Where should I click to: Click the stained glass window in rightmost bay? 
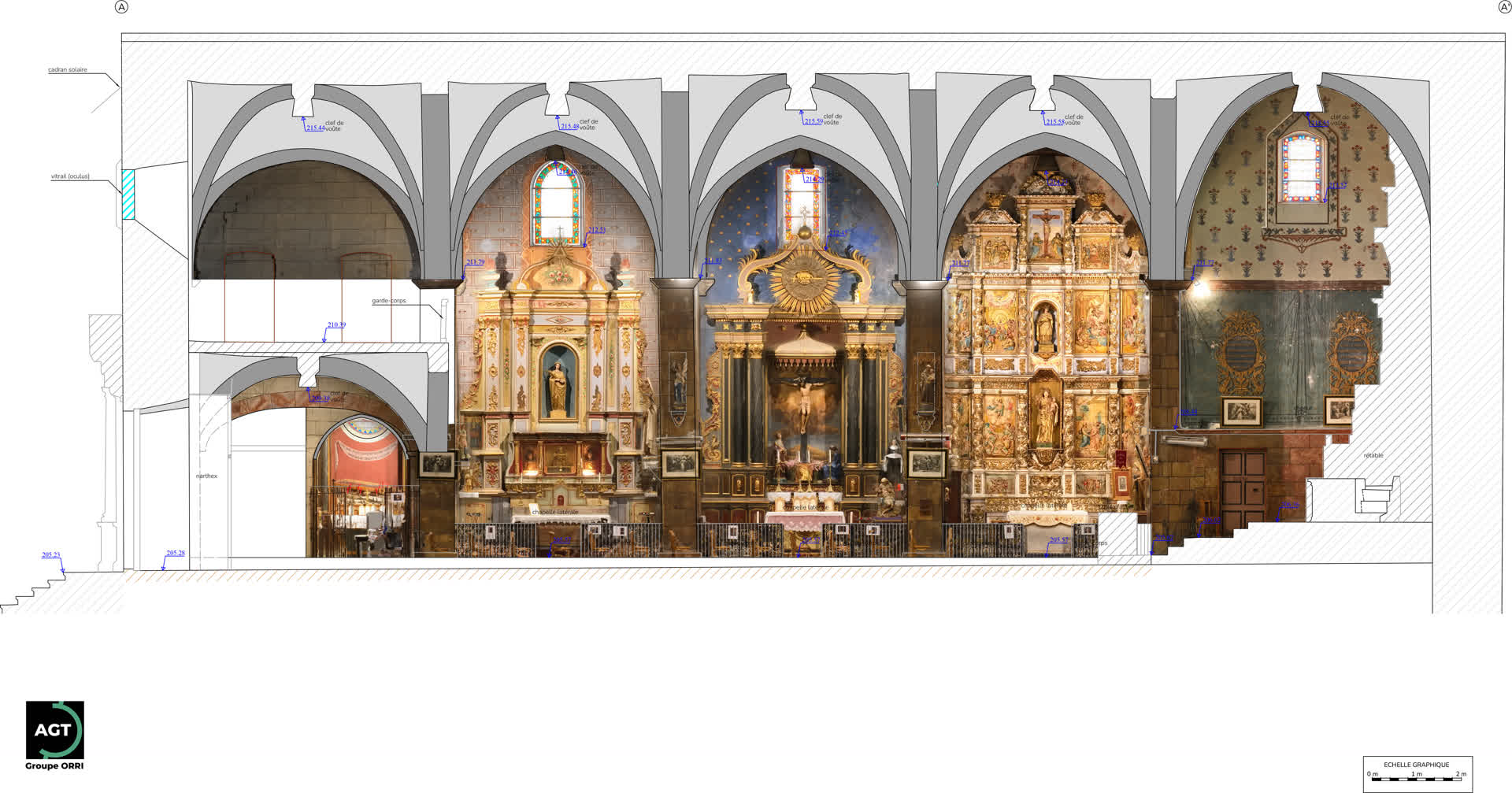[x=1301, y=168]
